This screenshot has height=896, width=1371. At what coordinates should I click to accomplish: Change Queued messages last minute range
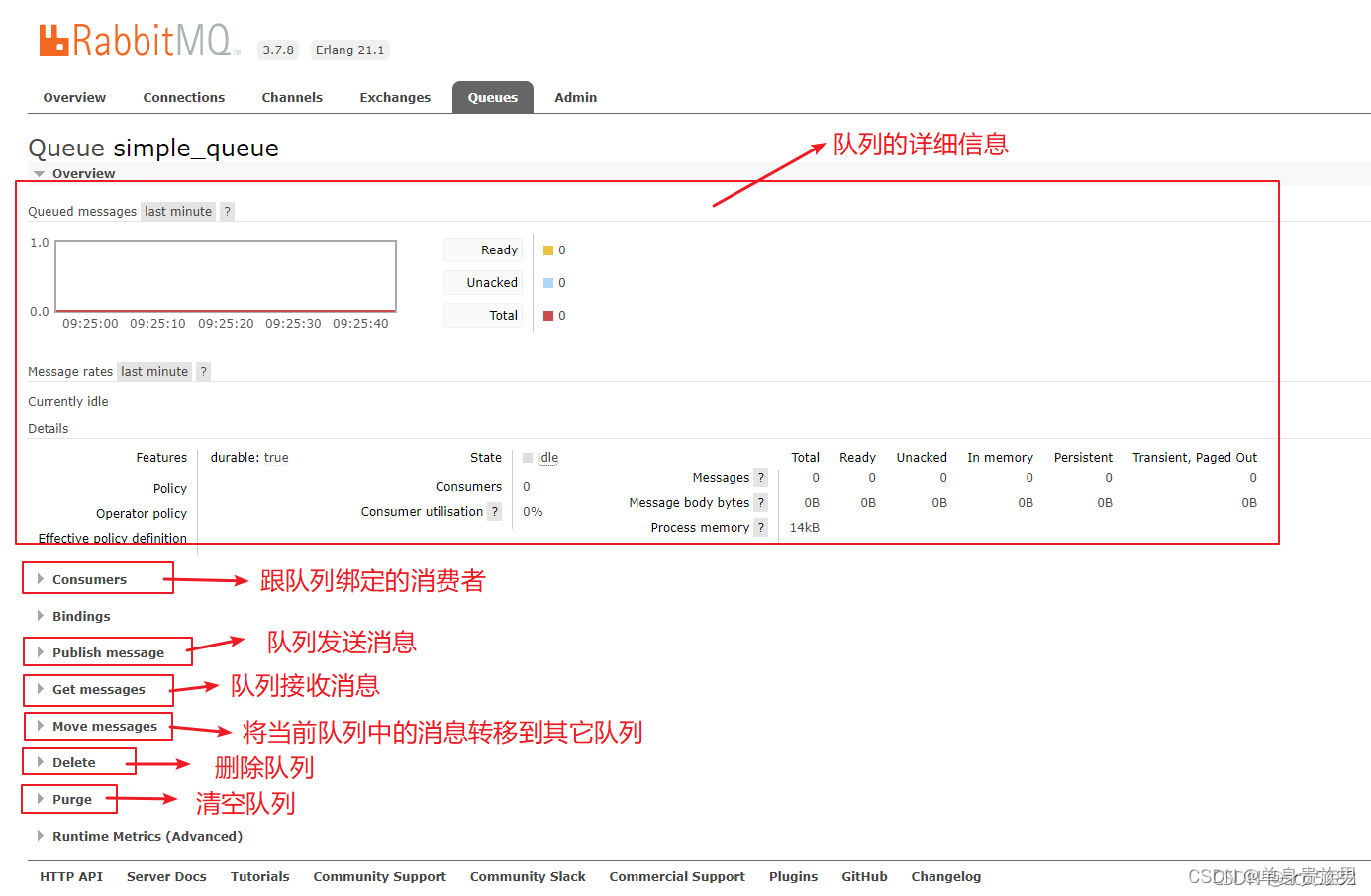click(x=178, y=211)
